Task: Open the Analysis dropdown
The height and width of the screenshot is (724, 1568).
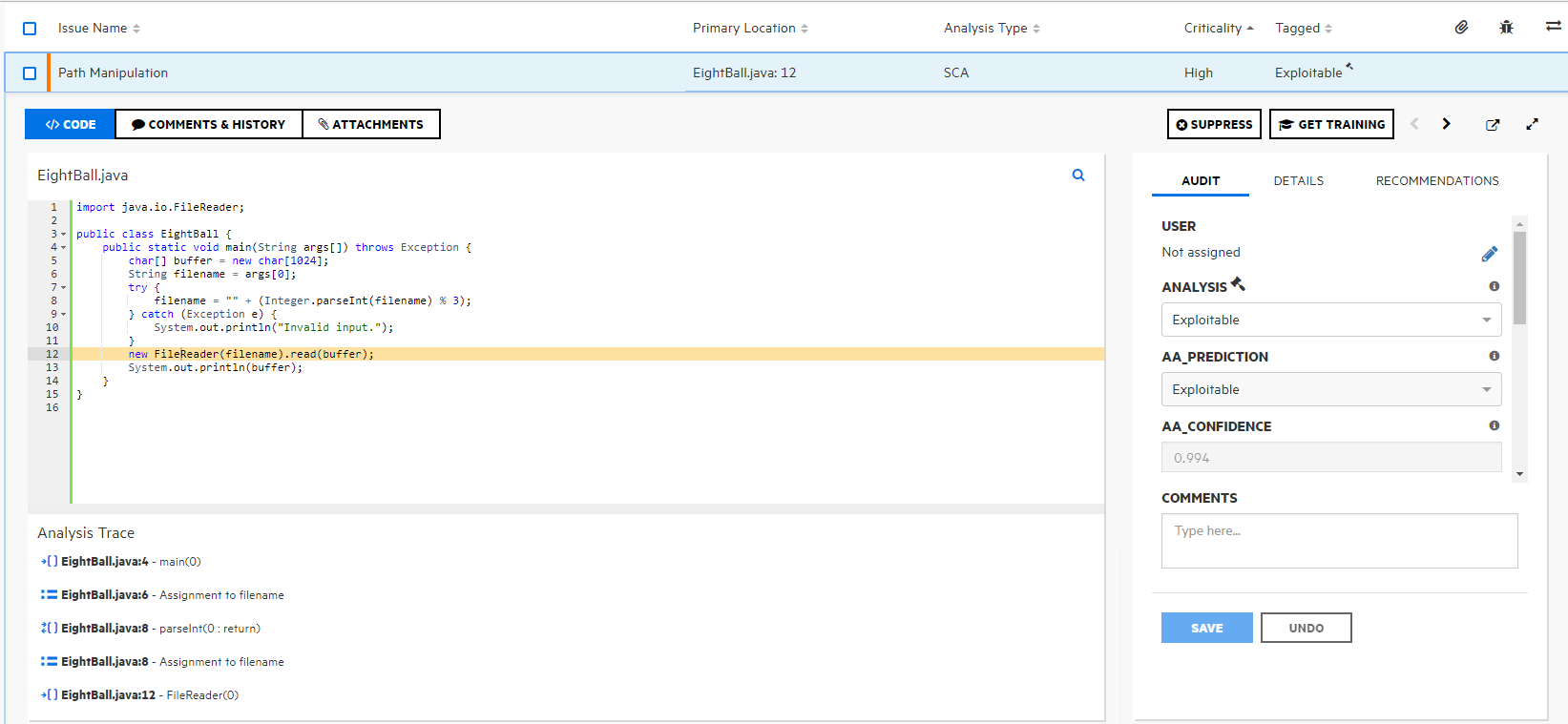Action: 1330,321
